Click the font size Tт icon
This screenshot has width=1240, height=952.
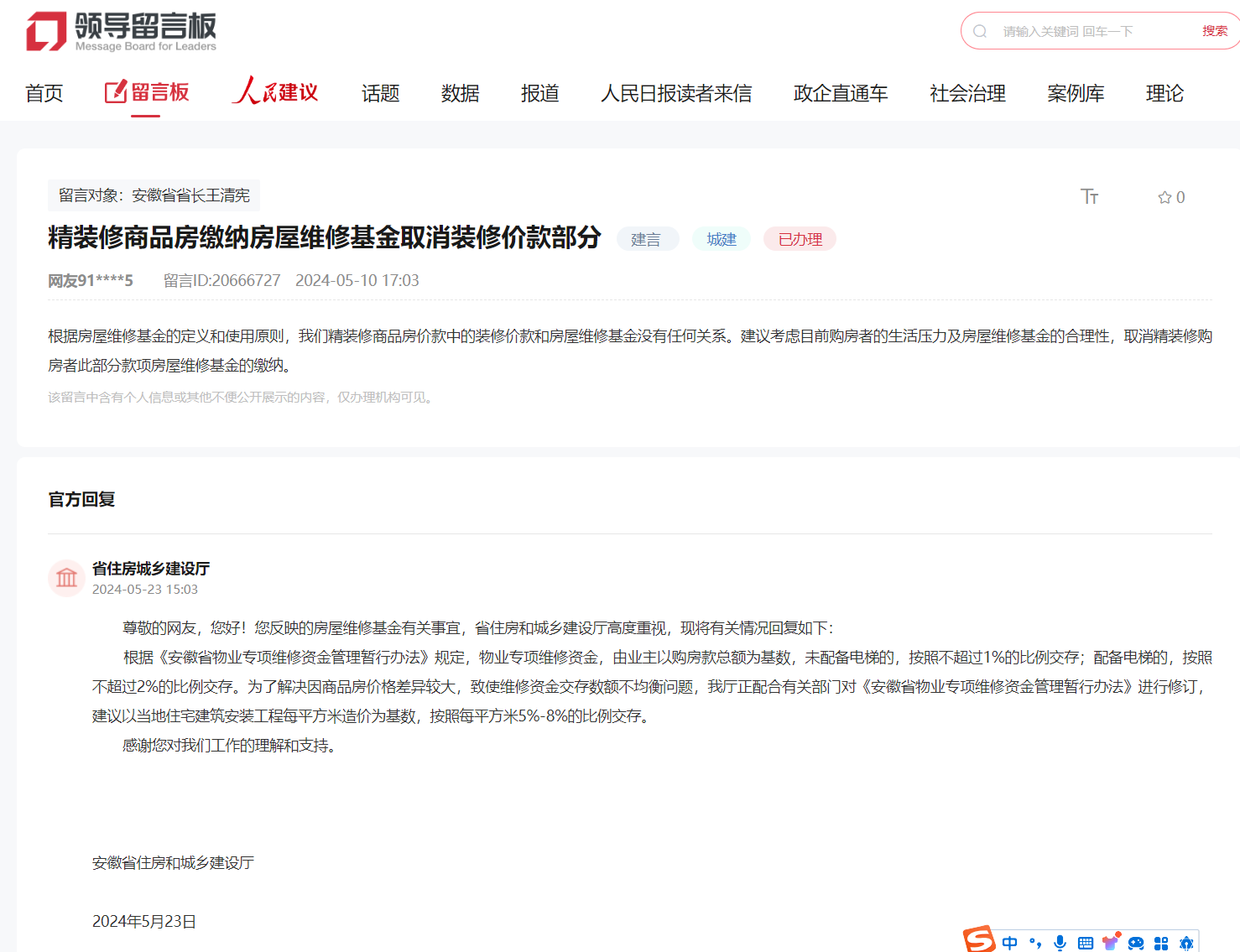1089,196
